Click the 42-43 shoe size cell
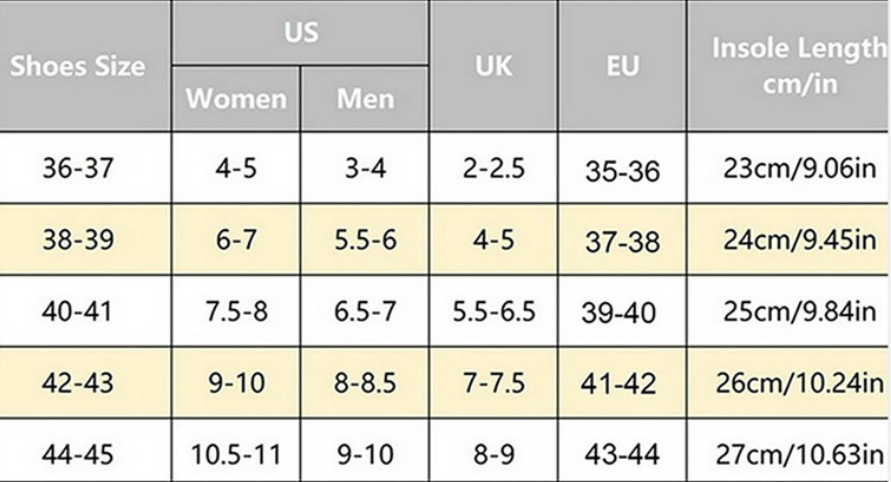891x482 pixels. (x=78, y=384)
